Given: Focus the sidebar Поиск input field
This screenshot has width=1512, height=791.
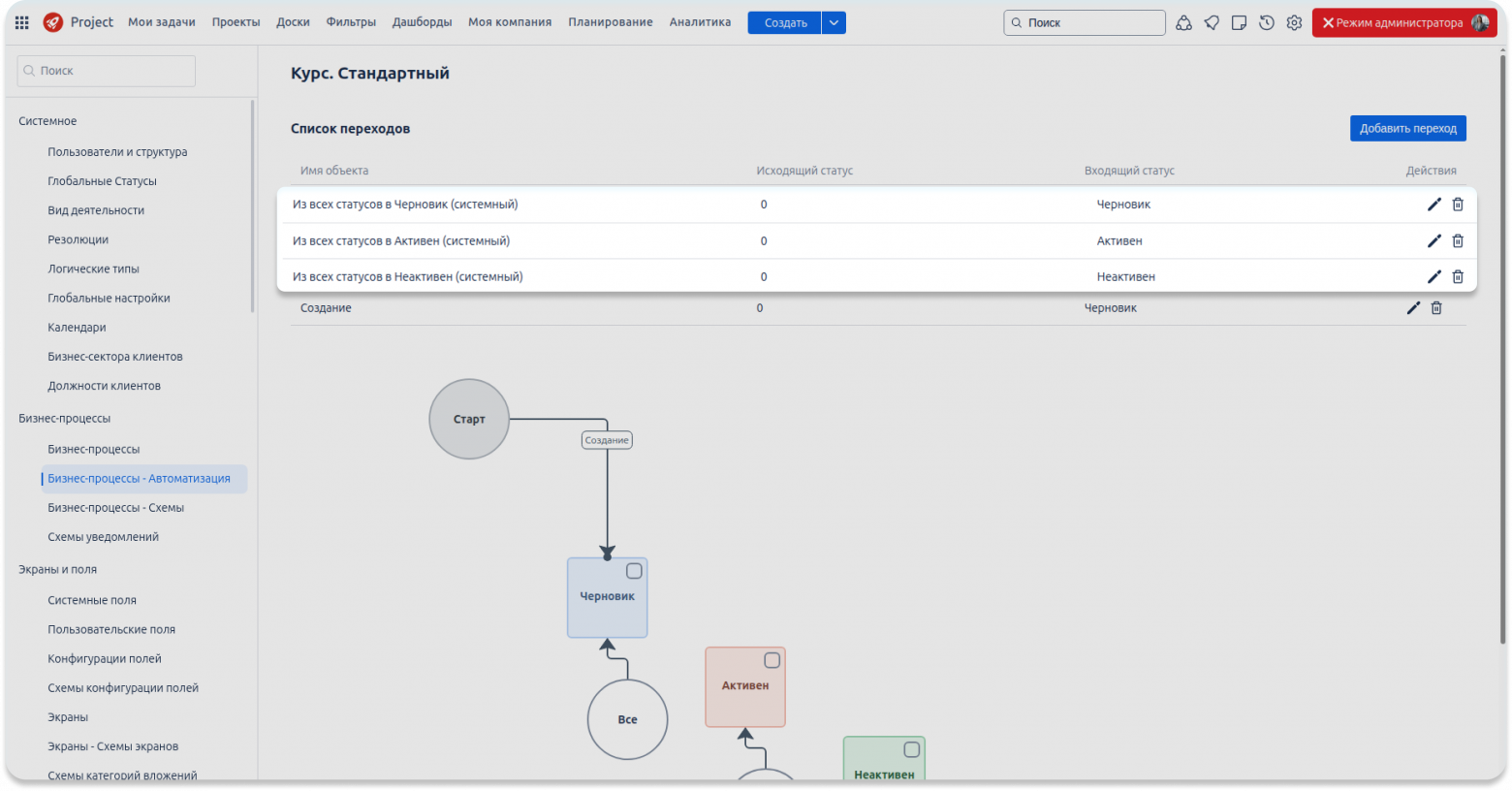Looking at the screenshot, I should click(x=107, y=71).
